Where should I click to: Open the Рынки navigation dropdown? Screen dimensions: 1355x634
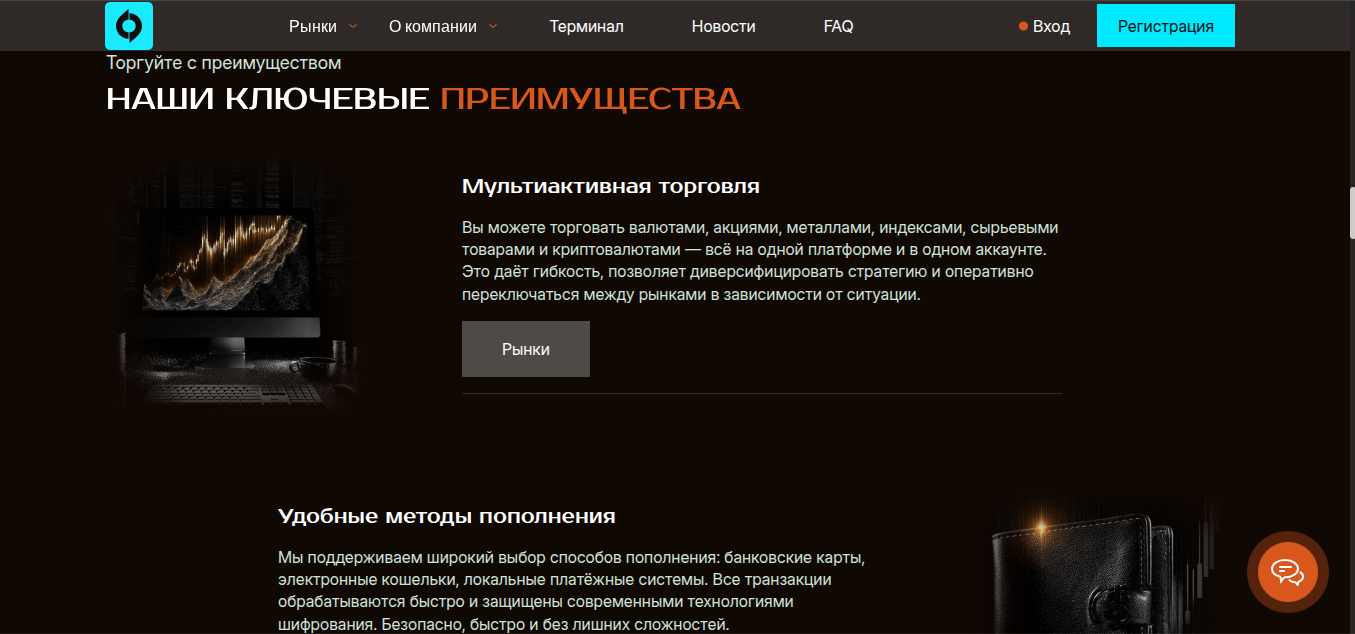[x=310, y=26]
